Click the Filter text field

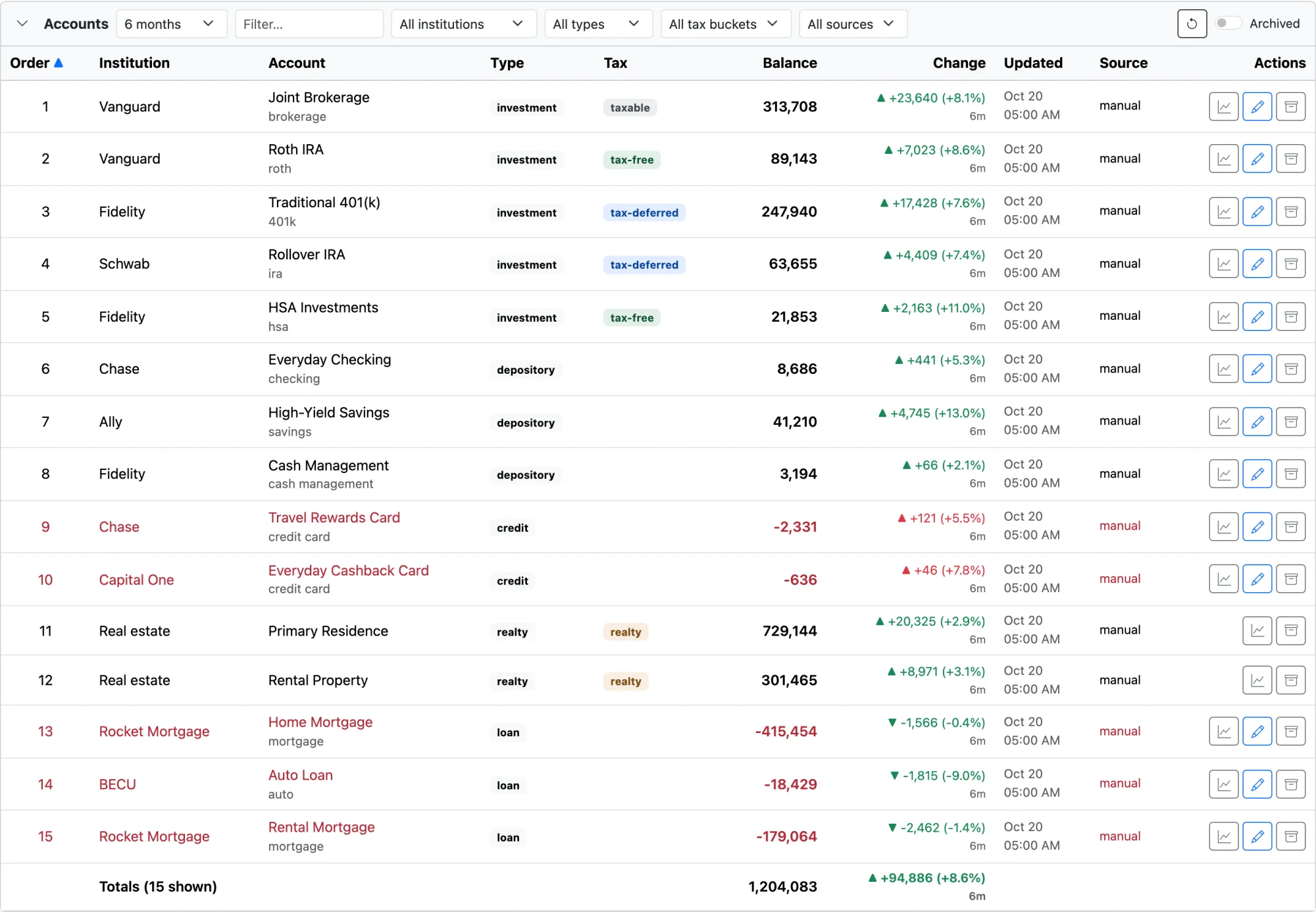tap(309, 24)
